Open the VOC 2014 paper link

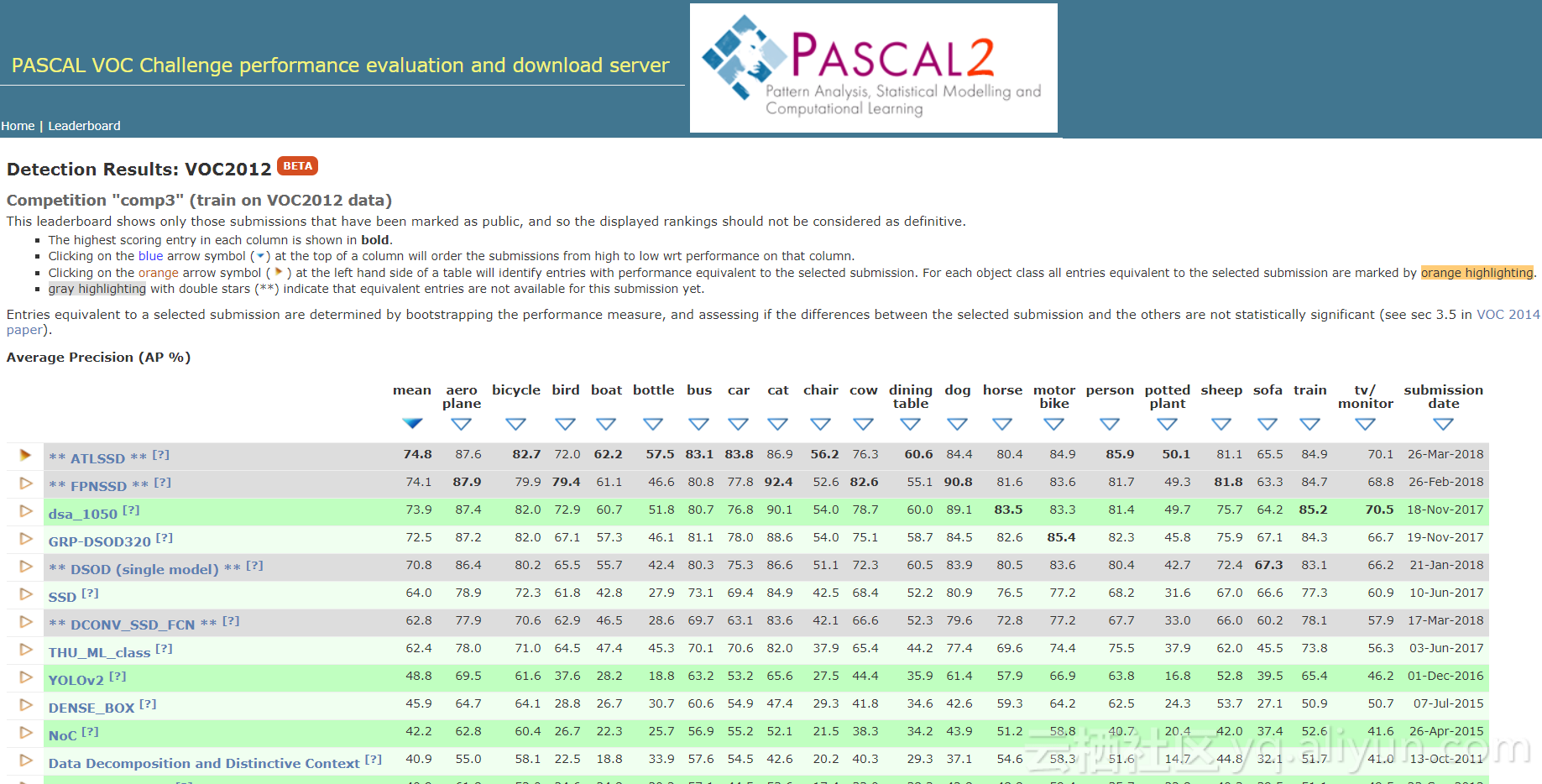pos(1508,315)
